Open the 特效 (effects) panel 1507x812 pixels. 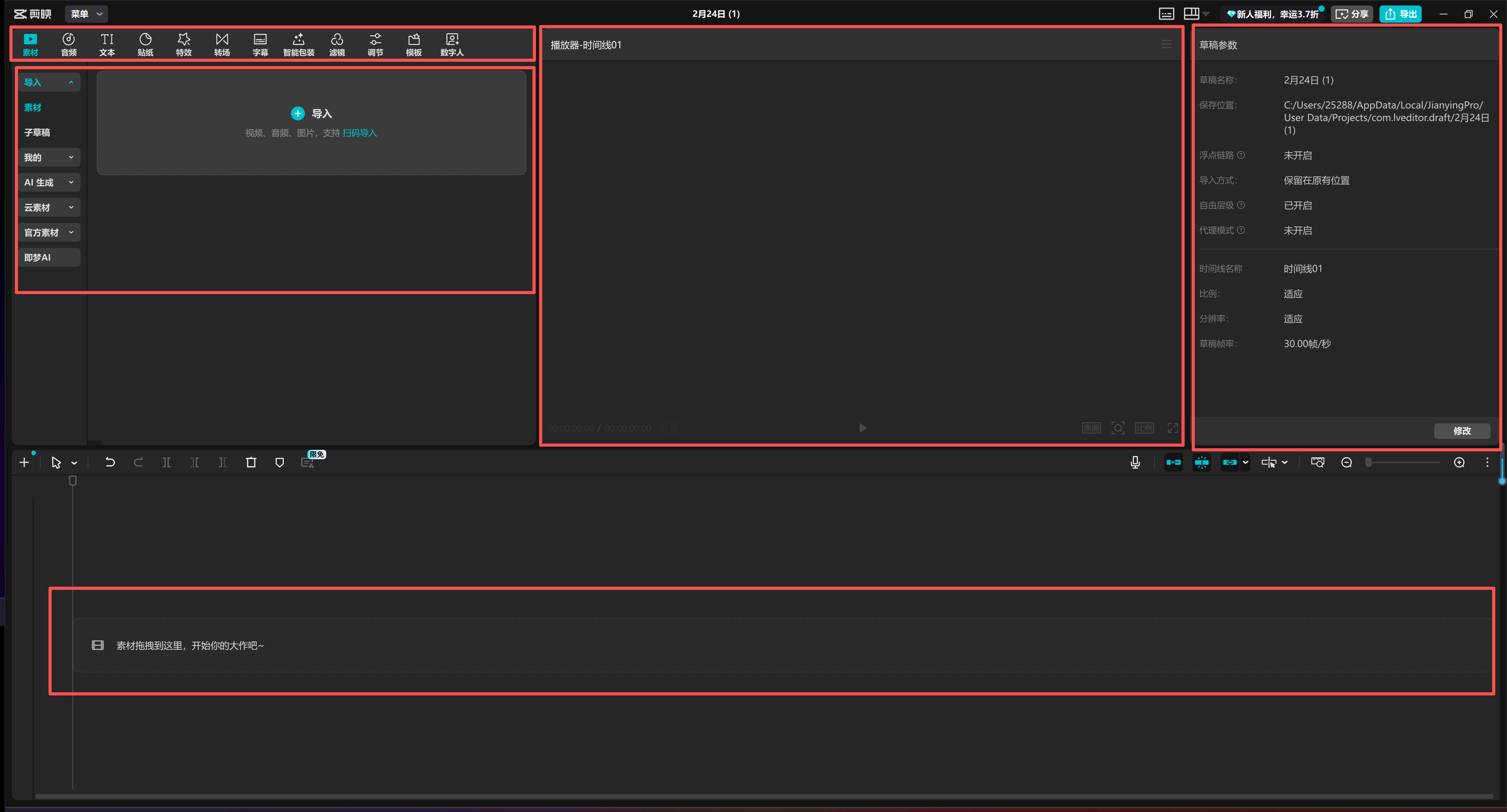[184, 44]
